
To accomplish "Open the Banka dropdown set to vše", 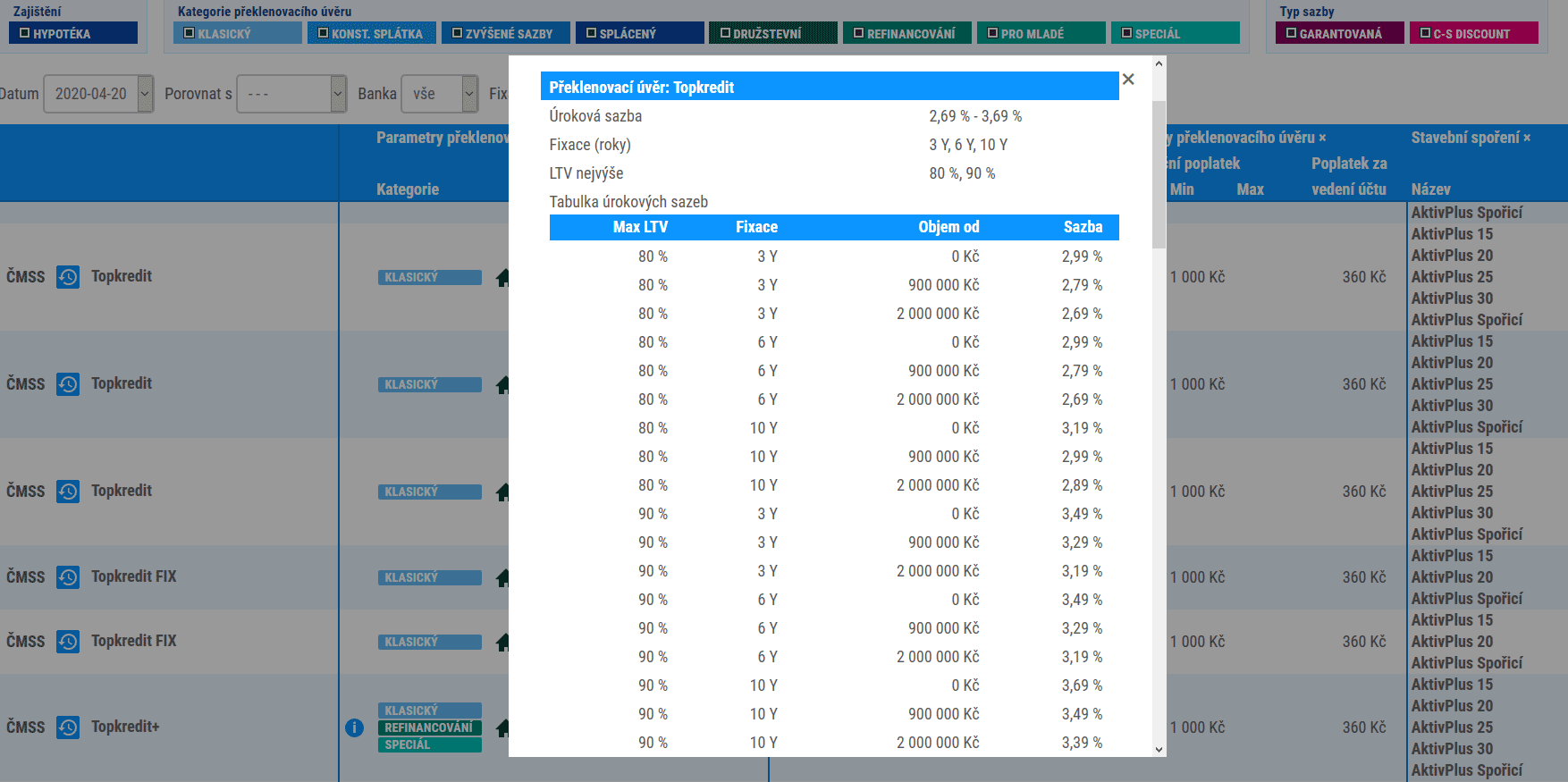I will point(440,94).
